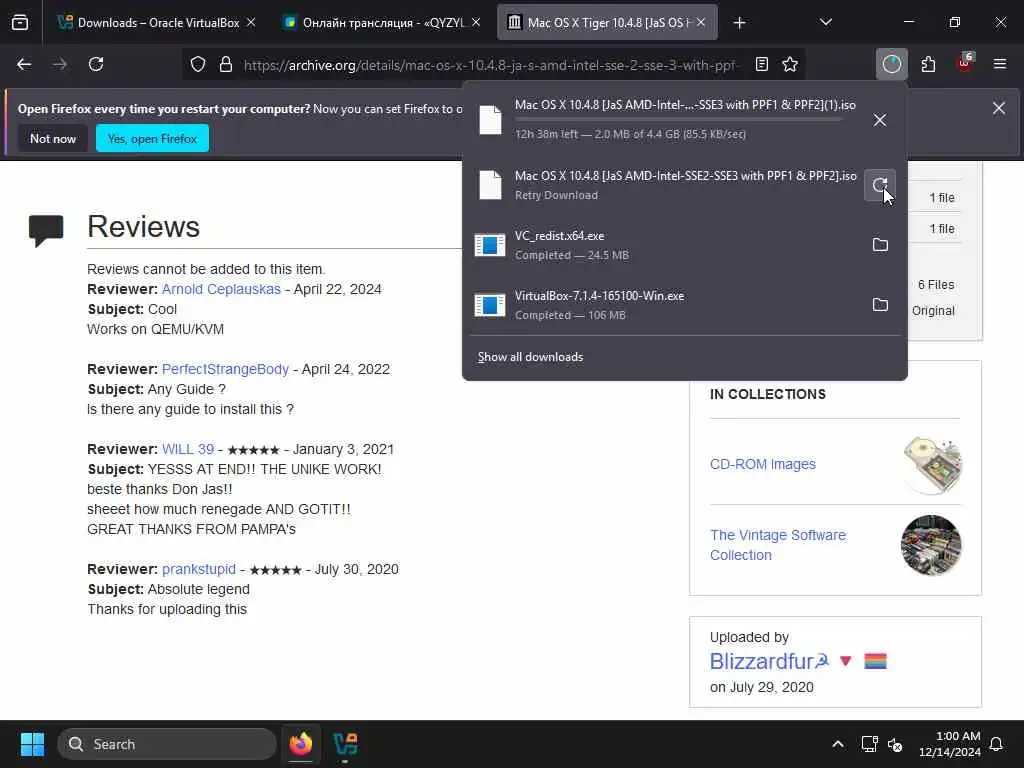Click Show all downloads
Image resolution: width=1024 pixels, height=768 pixels.
(530, 357)
